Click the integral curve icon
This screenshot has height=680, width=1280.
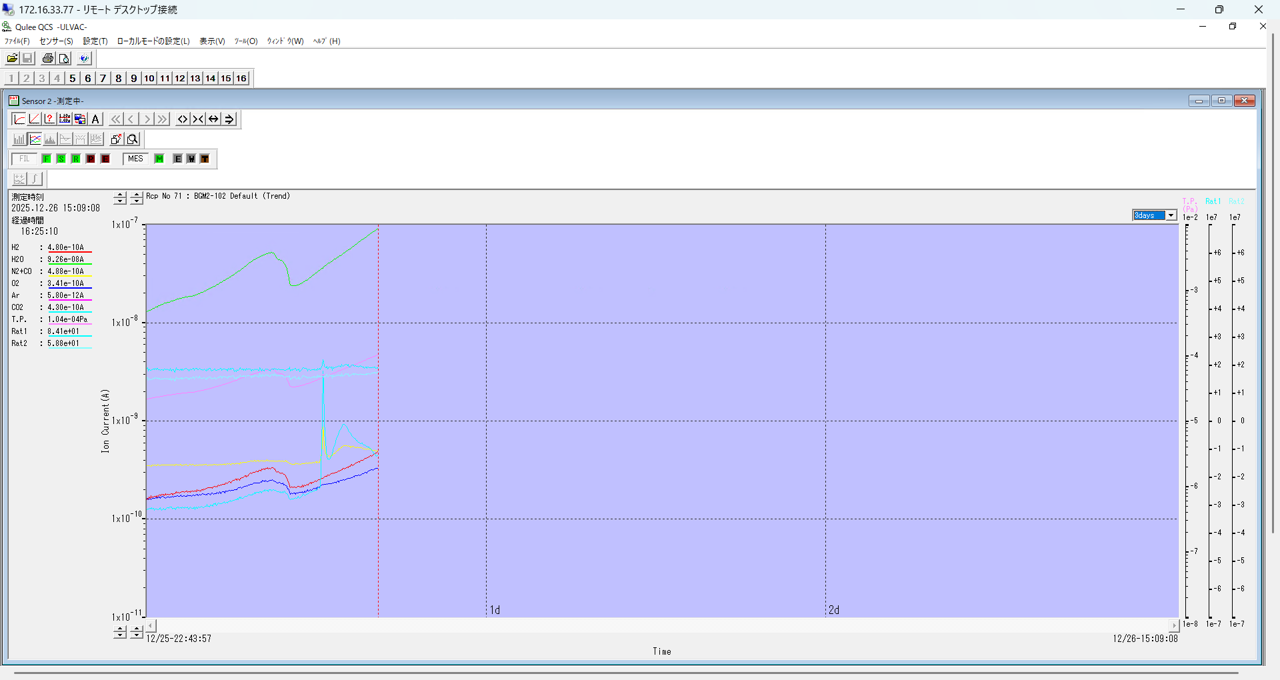tap(35, 179)
